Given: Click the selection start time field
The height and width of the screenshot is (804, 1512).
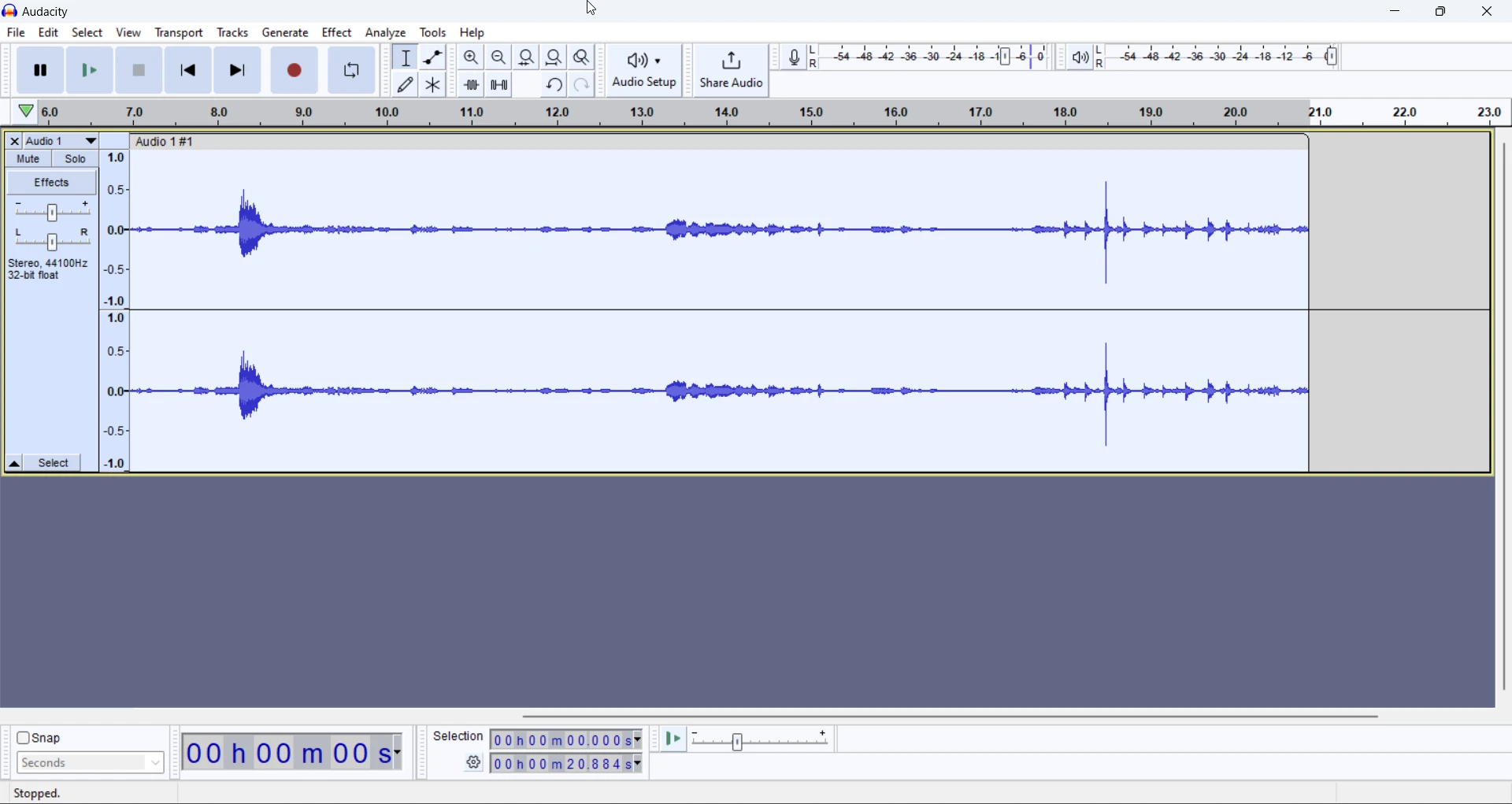Looking at the screenshot, I should [x=568, y=741].
